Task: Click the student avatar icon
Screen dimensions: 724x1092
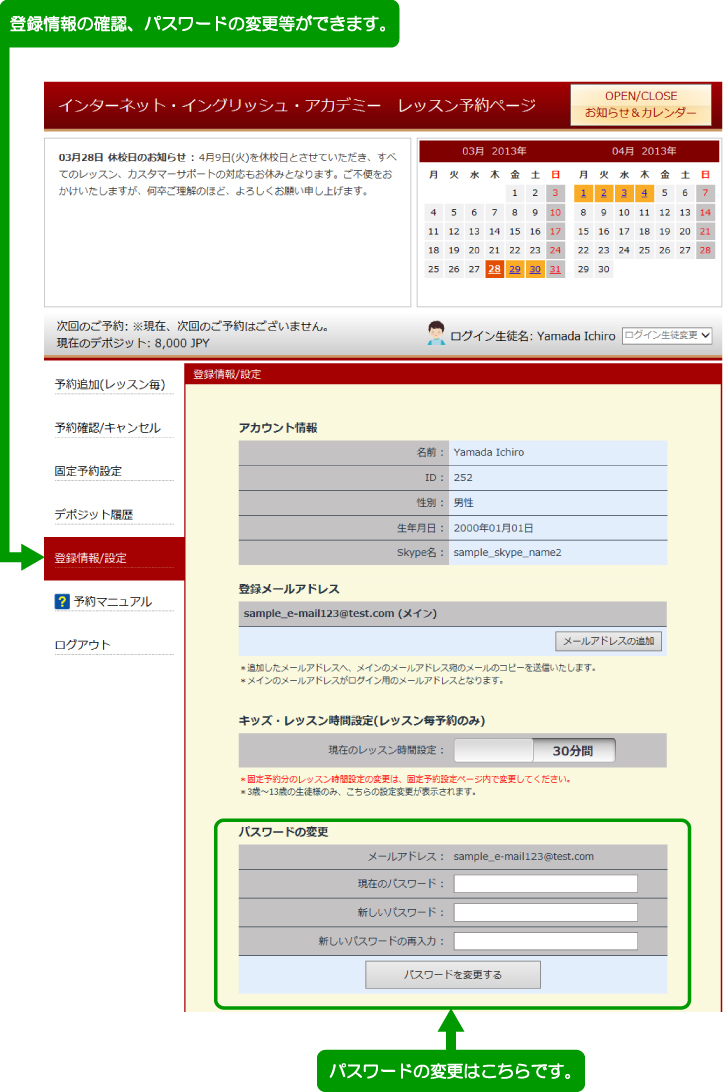Action: (x=436, y=333)
